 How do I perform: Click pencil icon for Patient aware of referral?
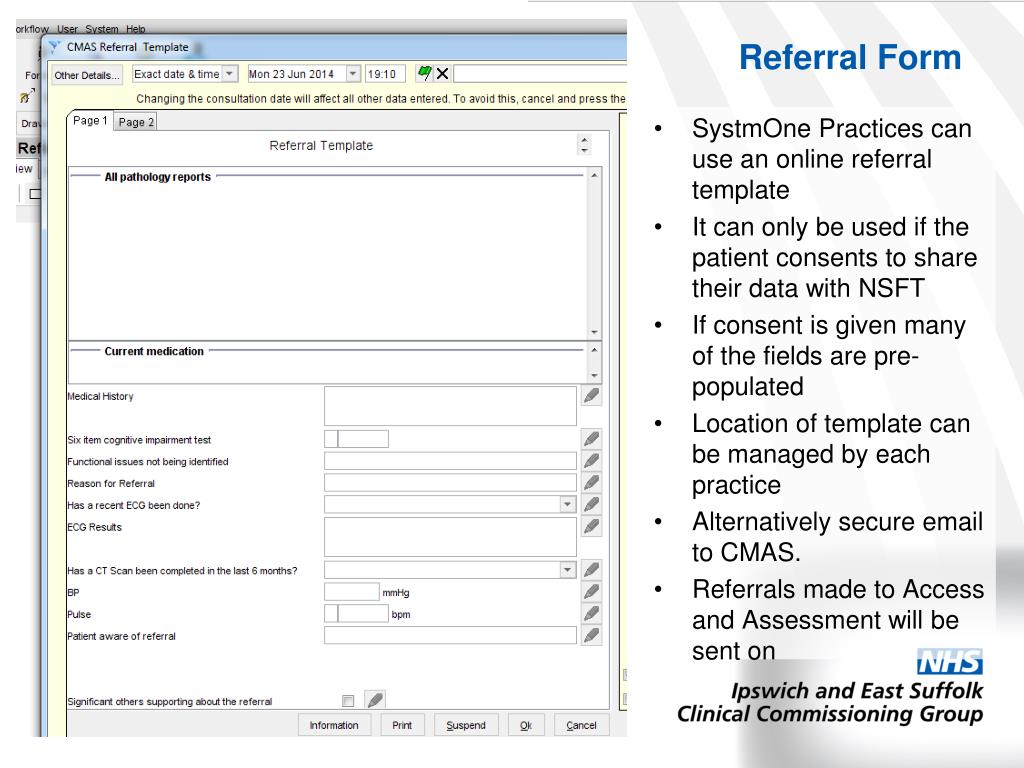coord(592,635)
